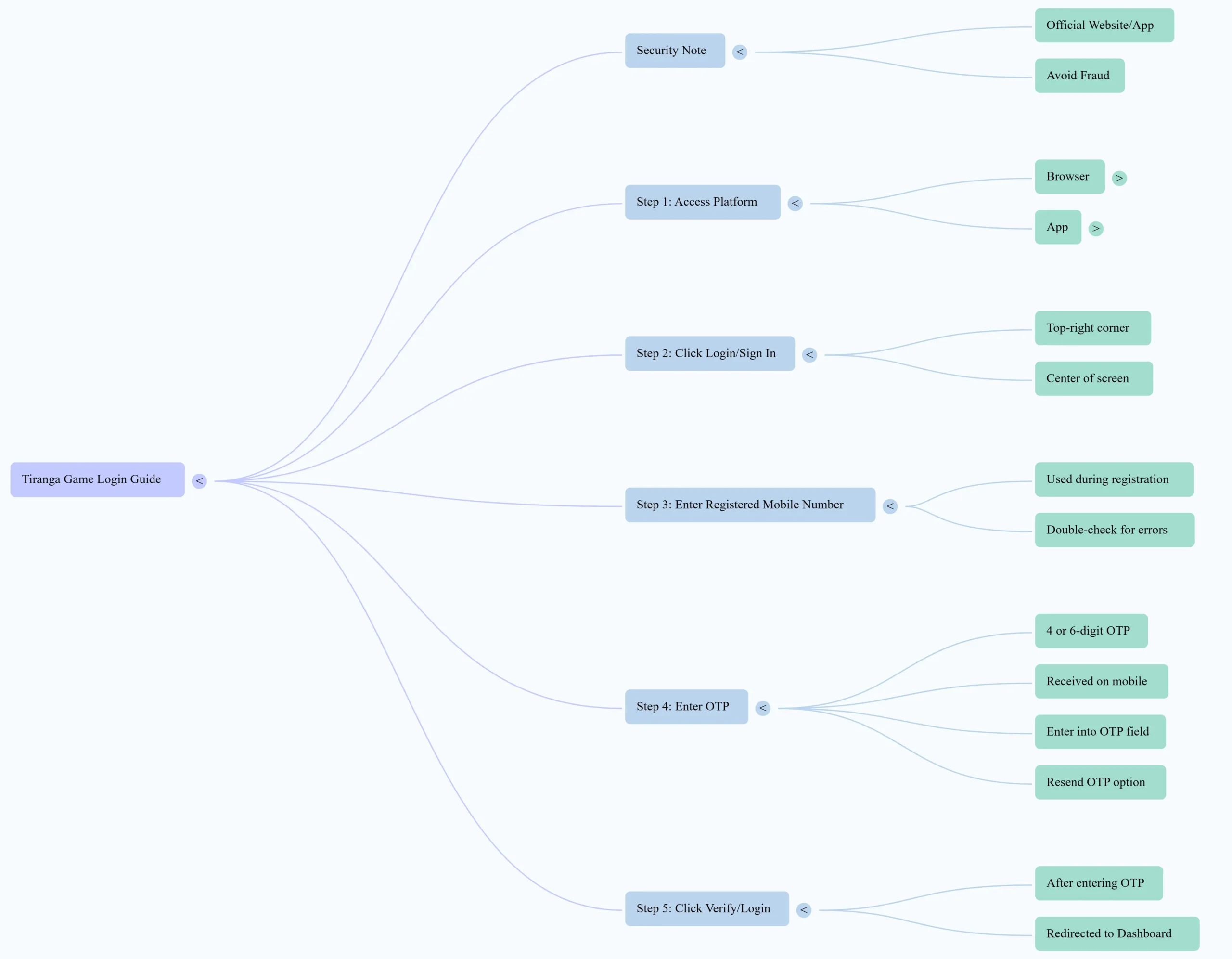Select the 4 or 6-digit OTP node
This screenshot has height=959, width=1232.
coord(1091,631)
